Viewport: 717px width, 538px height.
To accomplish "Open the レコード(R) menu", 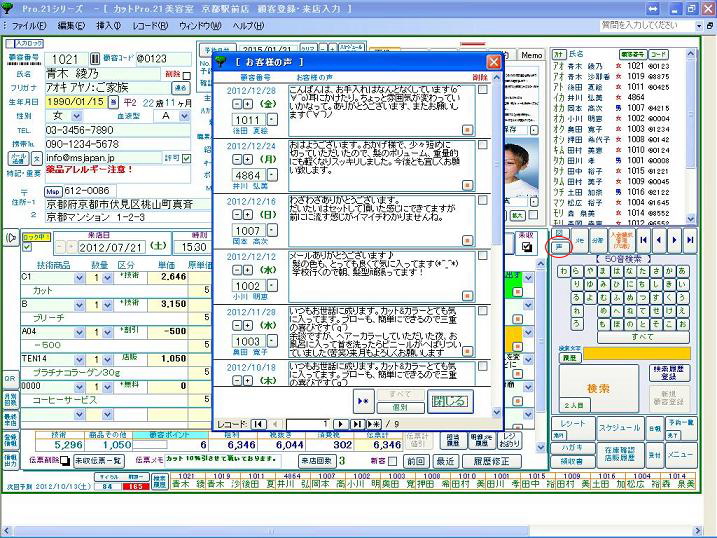I will (x=150, y=26).
